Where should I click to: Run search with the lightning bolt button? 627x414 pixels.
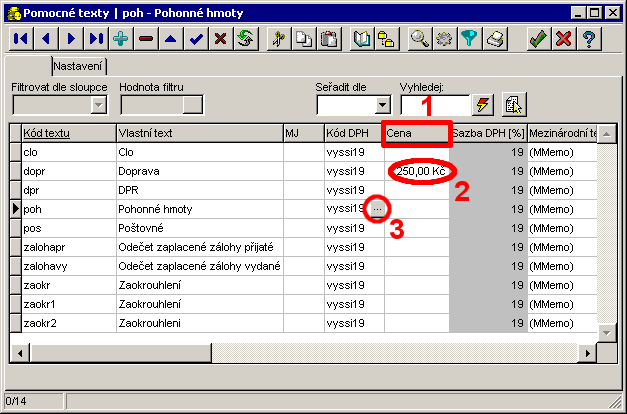point(484,105)
